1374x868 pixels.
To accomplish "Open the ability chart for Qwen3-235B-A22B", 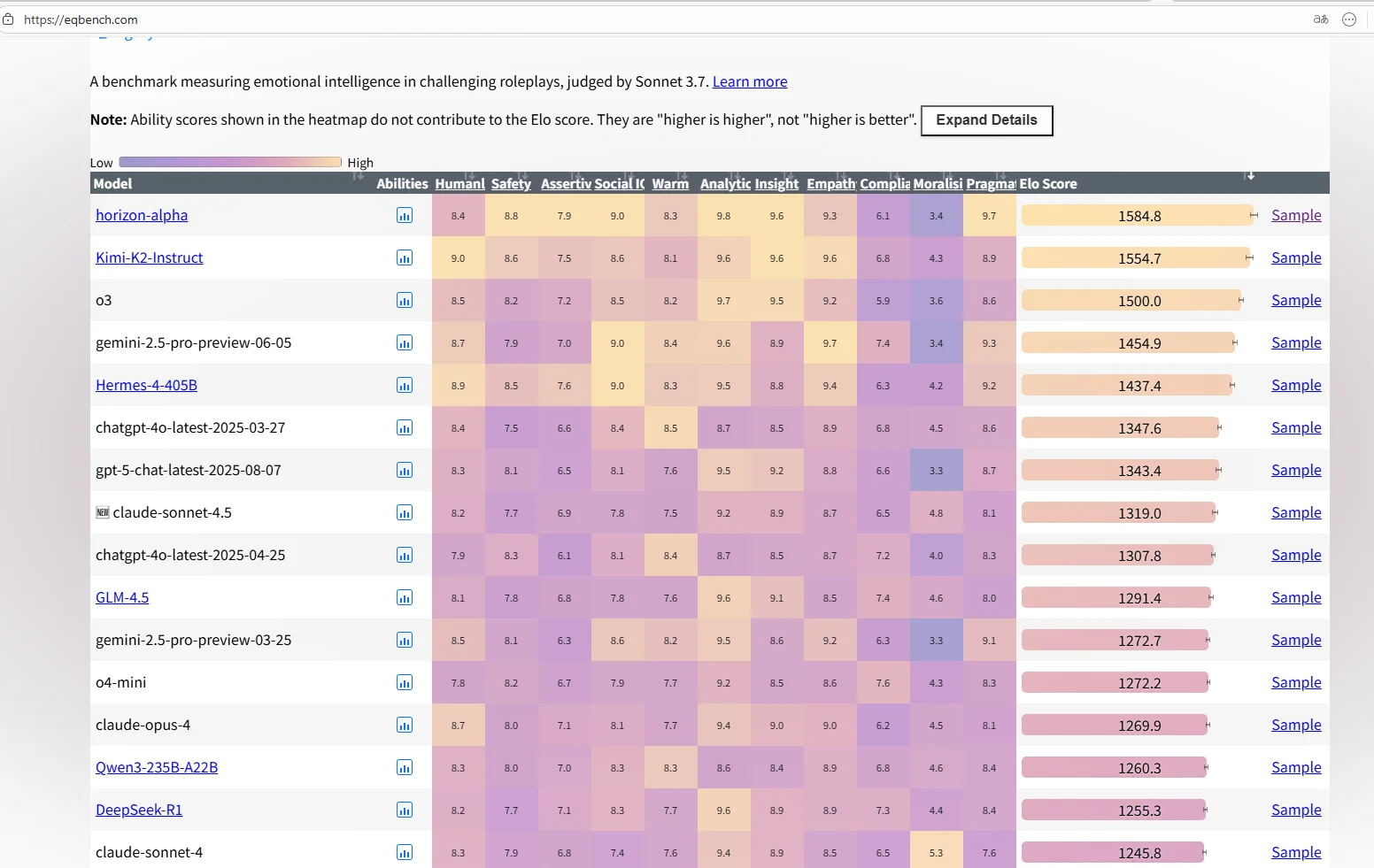I will point(405,768).
